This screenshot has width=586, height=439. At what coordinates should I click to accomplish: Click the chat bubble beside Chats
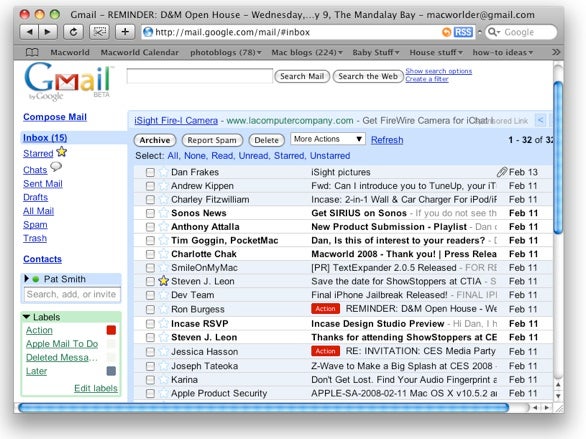(x=56, y=167)
